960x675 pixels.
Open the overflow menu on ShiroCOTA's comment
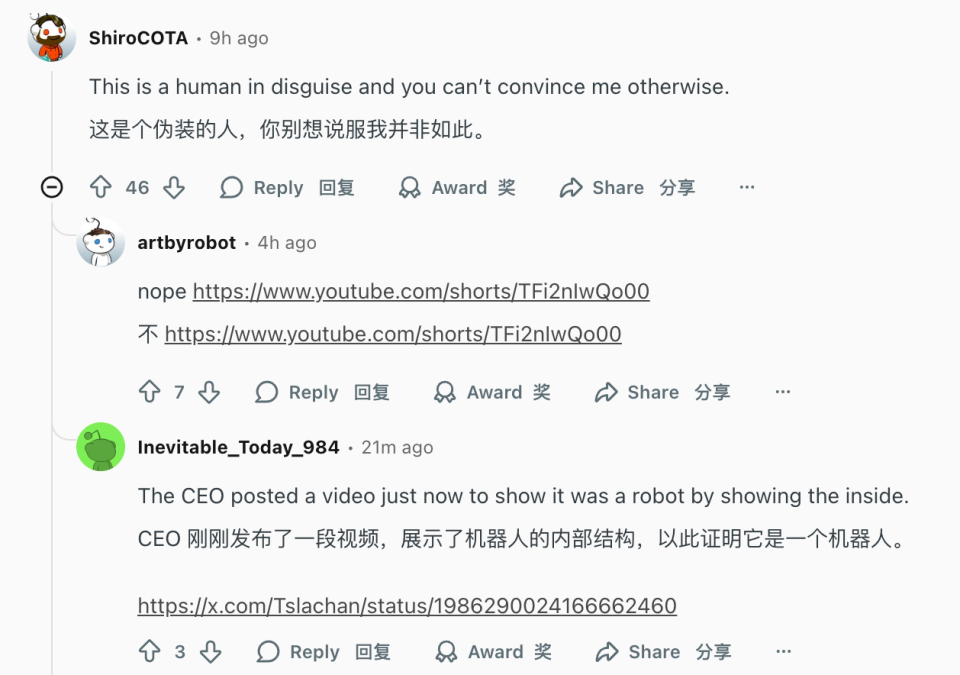[x=746, y=187]
